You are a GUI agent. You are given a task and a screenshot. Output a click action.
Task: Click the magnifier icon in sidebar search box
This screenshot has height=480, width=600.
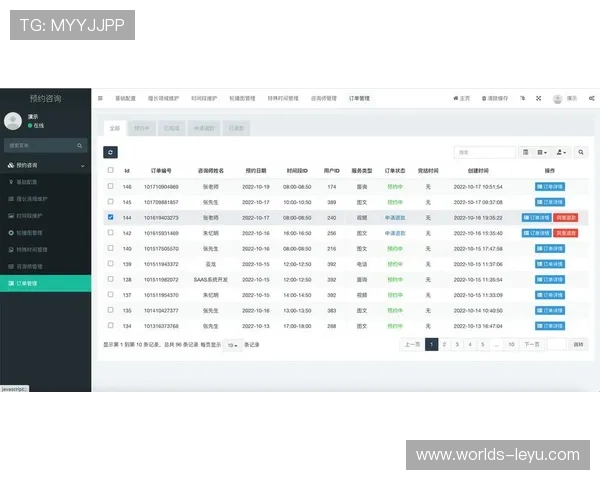click(x=81, y=145)
